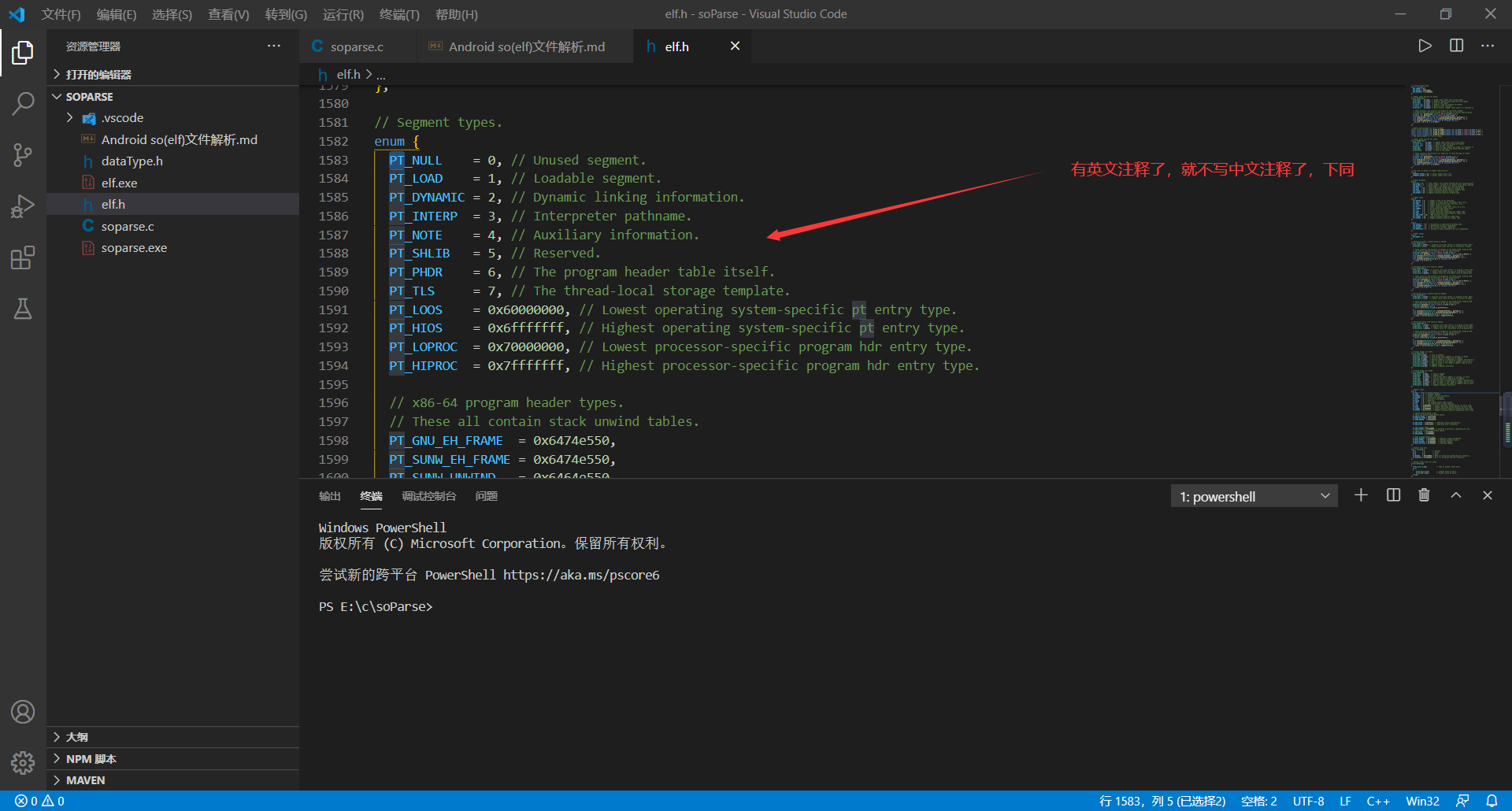Click the feedback icon in status bar
The image size is (1512, 811).
click(1462, 801)
